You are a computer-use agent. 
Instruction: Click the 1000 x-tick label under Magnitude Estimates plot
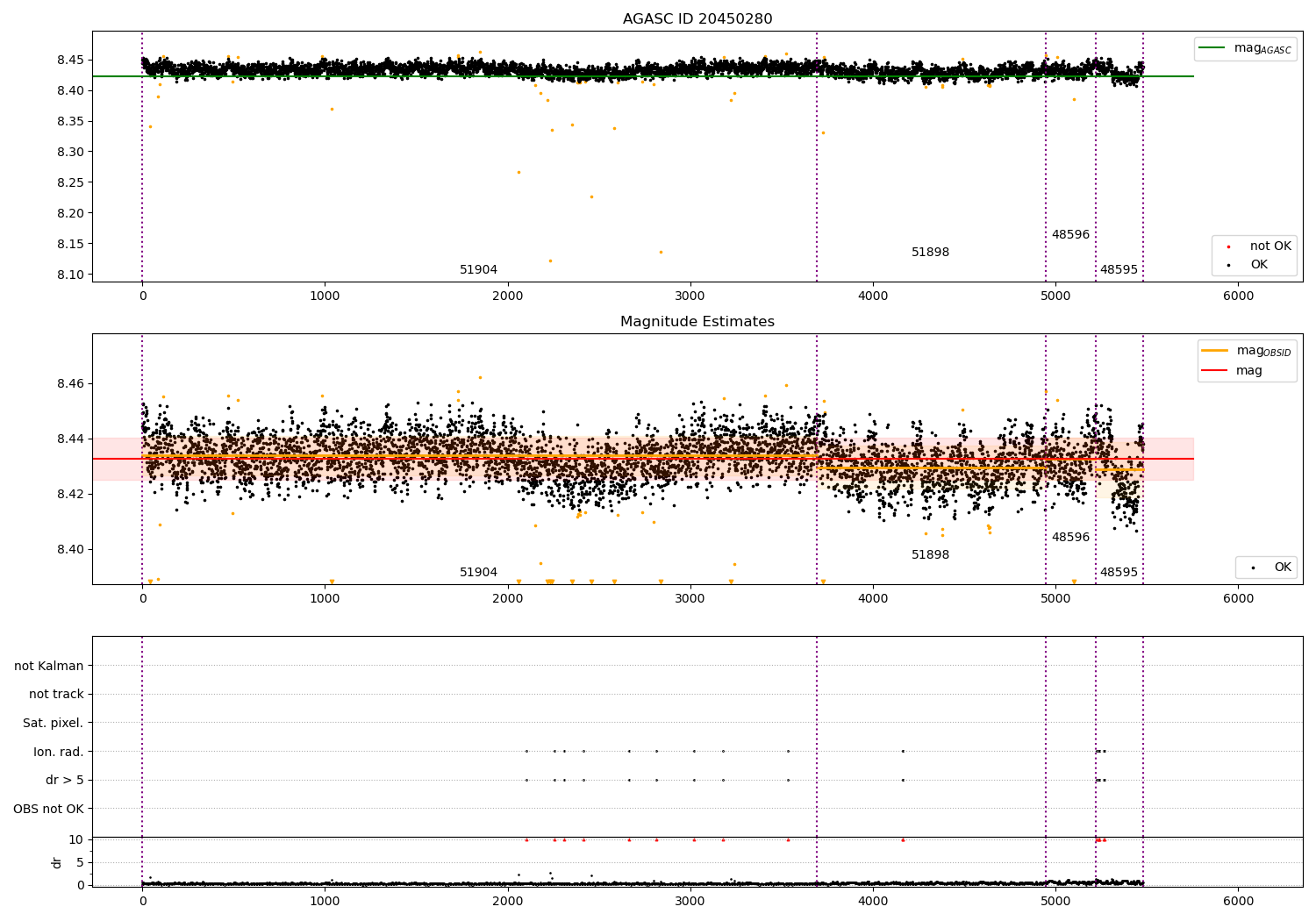coord(325,599)
